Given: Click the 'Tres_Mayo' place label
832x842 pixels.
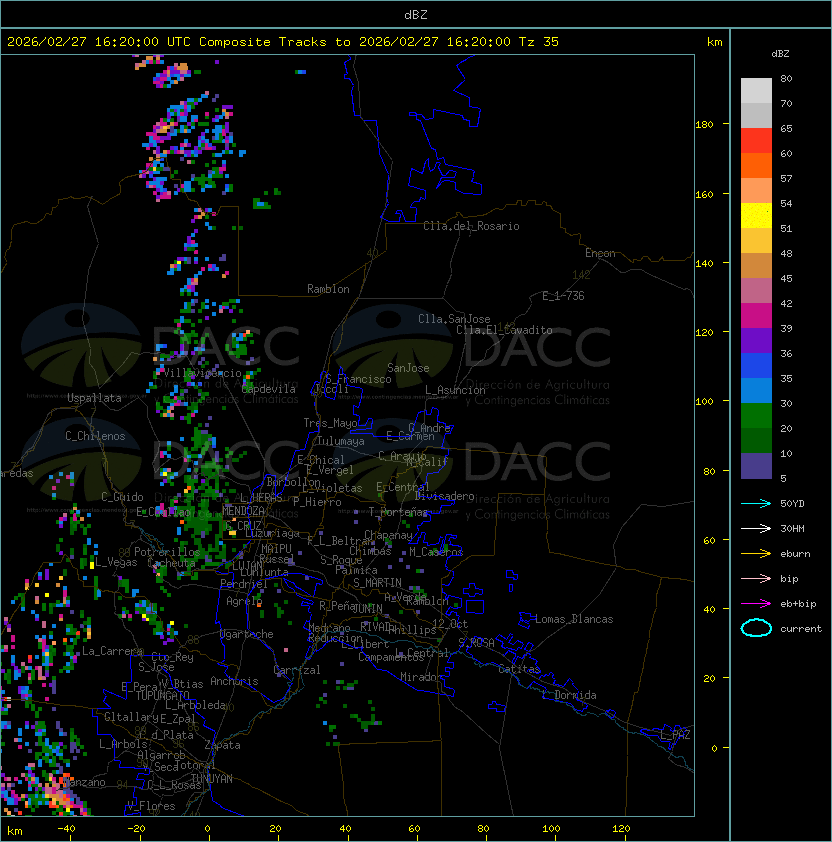Looking at the screenshot, I should pos(330,423).
